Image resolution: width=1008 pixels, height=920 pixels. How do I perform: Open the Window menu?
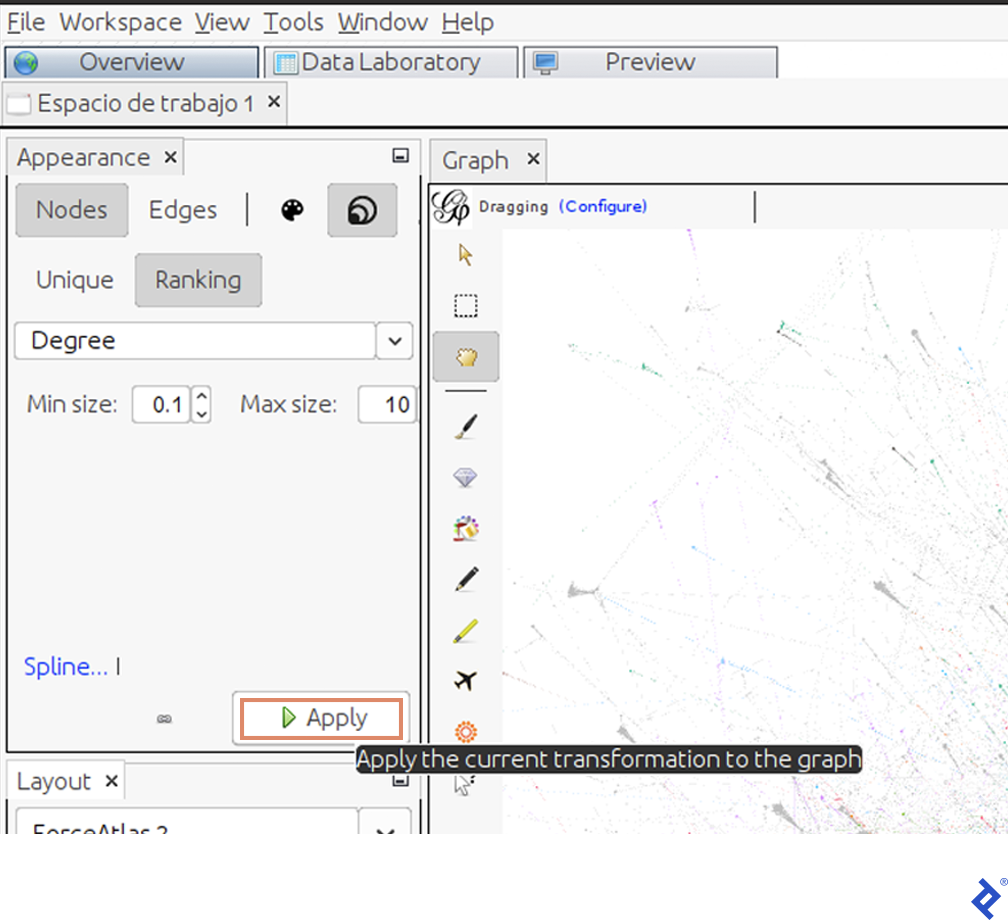click(382, 23)
